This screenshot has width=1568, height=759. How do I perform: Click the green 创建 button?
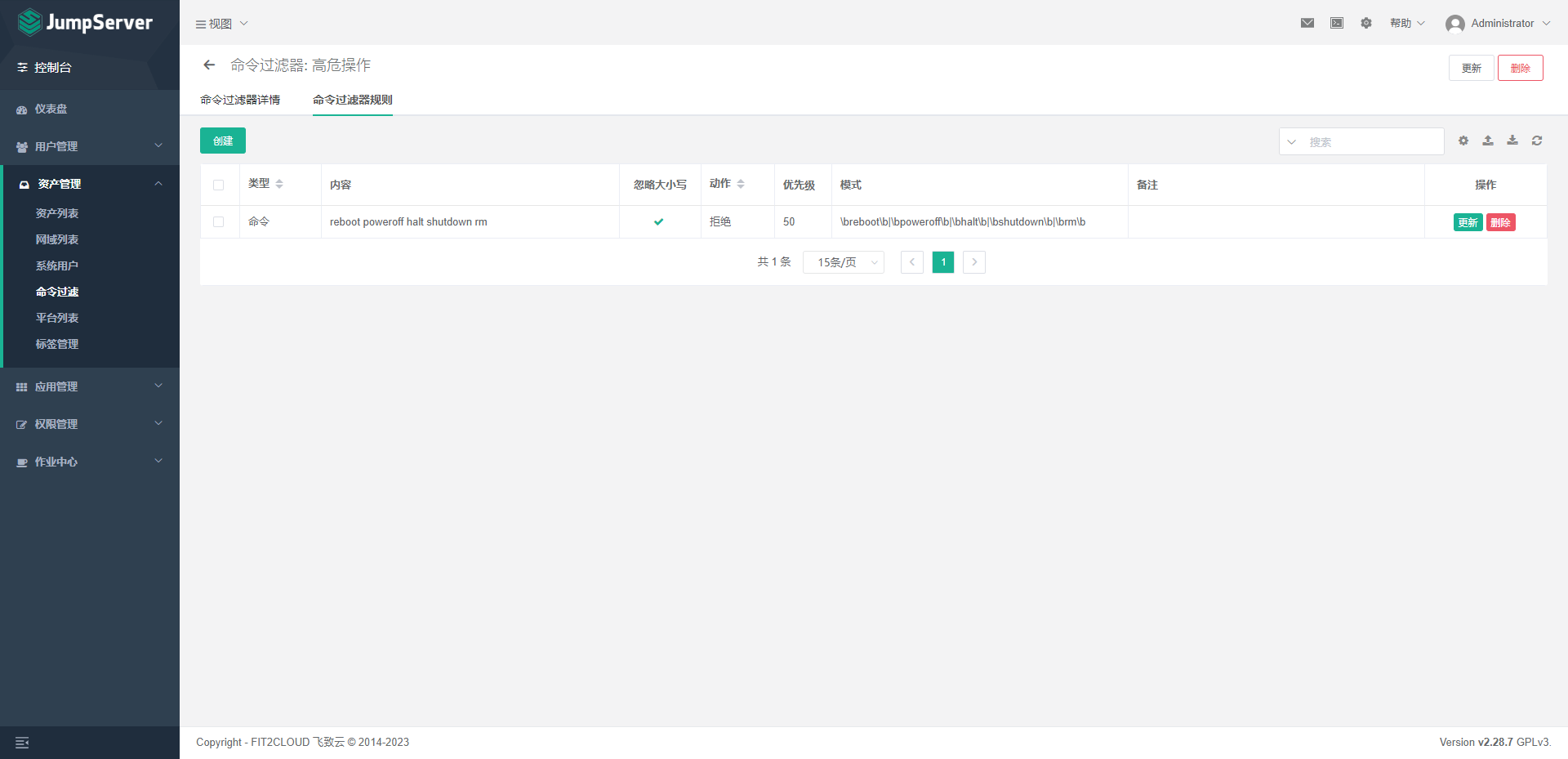[223, 141]
